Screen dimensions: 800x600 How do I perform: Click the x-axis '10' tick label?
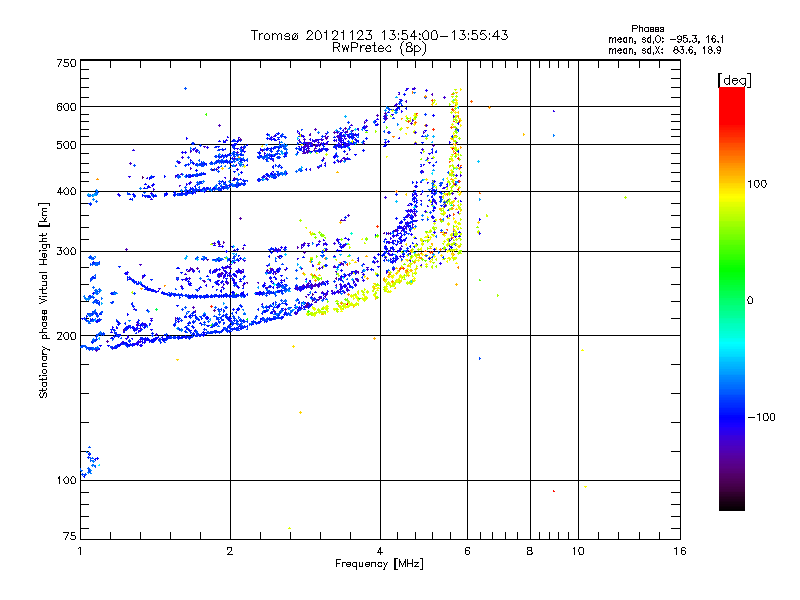[x=578, y=551]
